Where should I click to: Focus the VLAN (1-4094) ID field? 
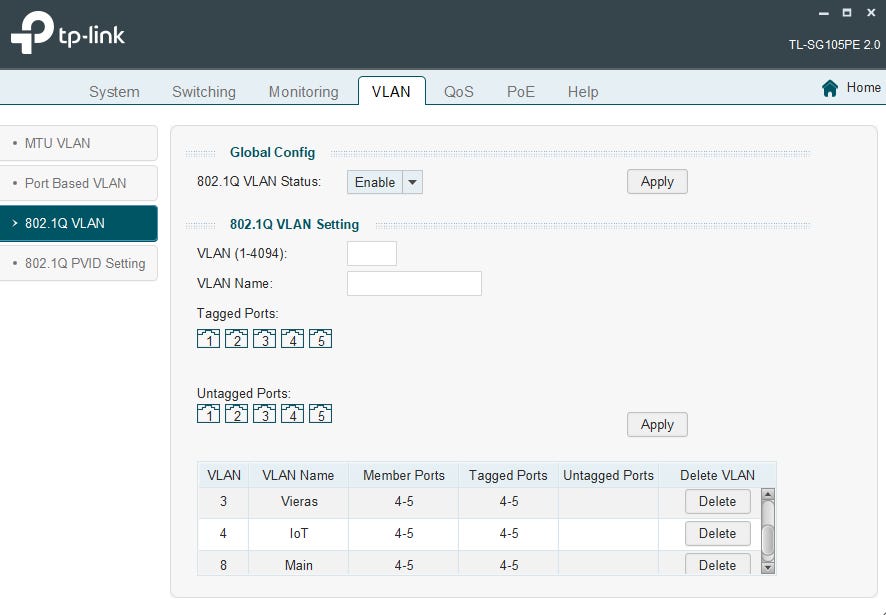coord(372,253)
